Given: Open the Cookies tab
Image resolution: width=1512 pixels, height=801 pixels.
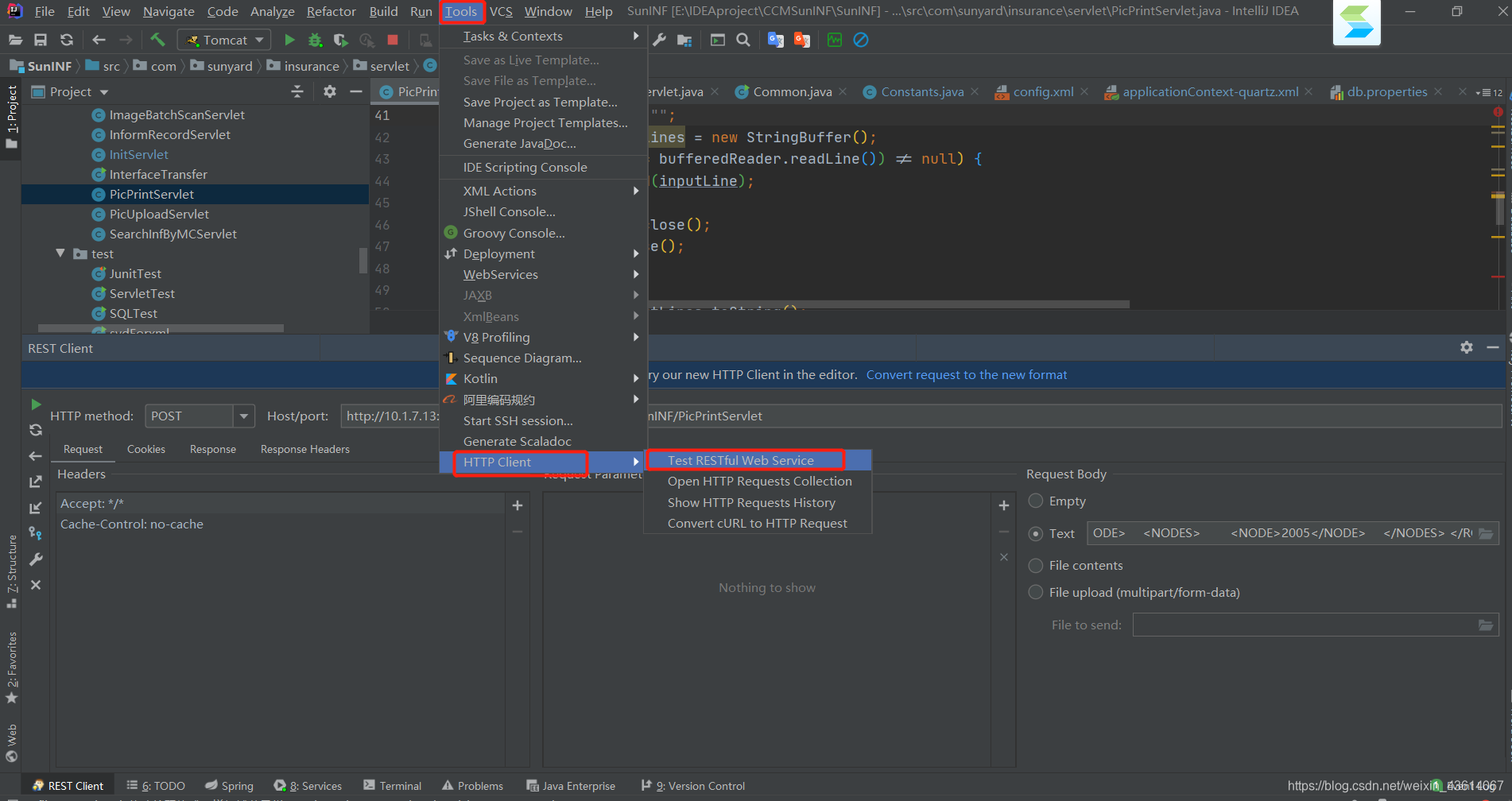Looking at the screenshot, I should pyautogui.click(x=146, y=449).
